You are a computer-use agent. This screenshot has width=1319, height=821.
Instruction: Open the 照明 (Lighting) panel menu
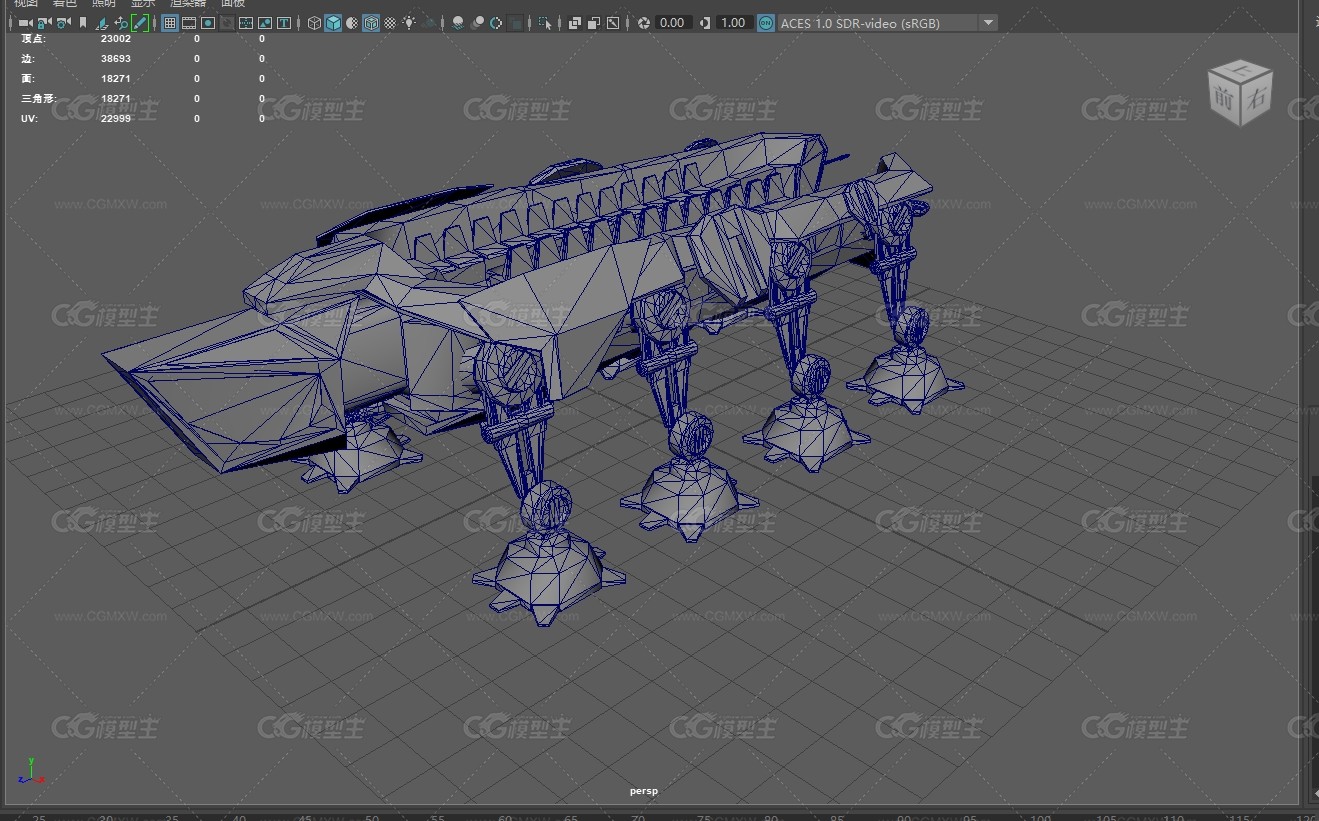tap(104, 3)
